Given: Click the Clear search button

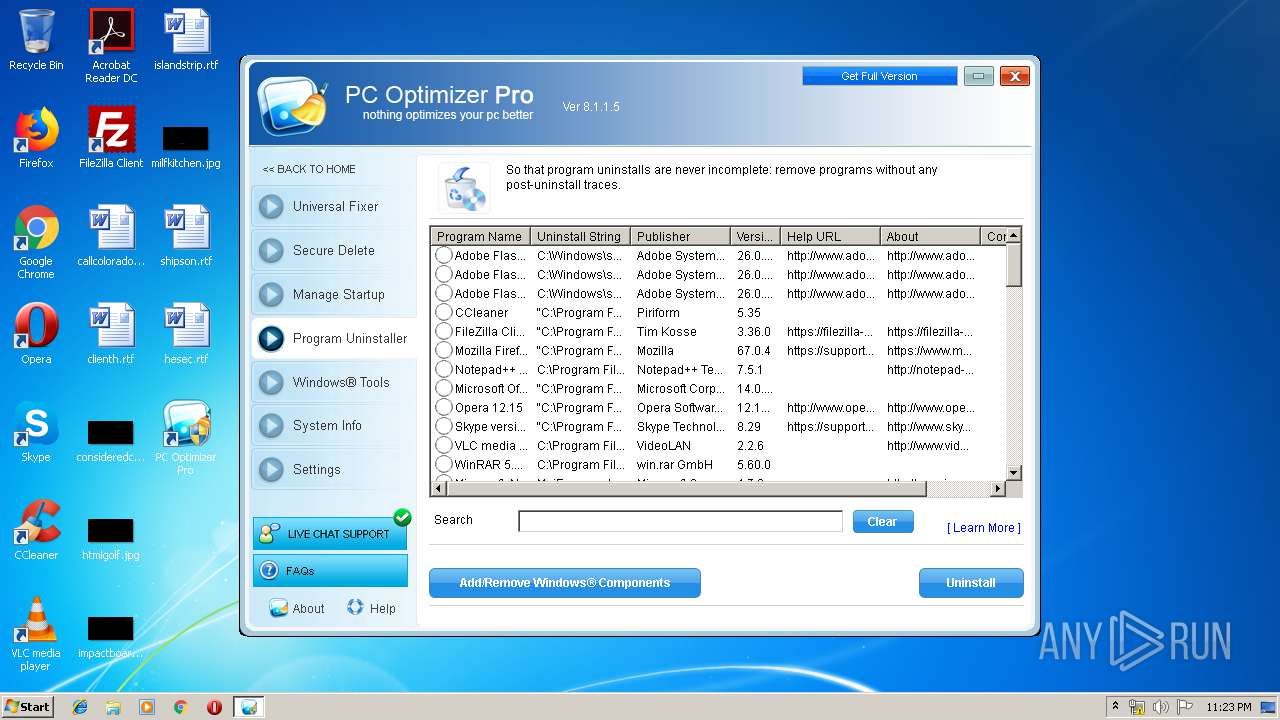Looking at the screenshot, I should pyautogui.click(x=883, y=522).
